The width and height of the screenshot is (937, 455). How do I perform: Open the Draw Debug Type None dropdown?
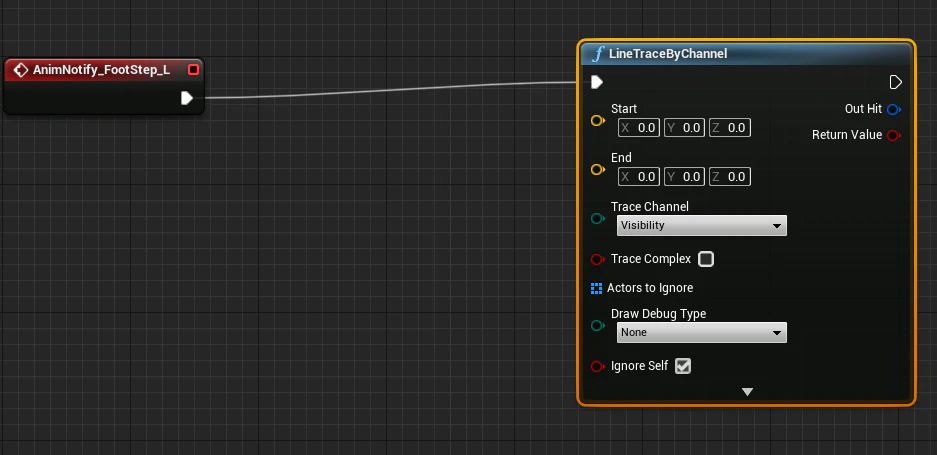pos(702,332)
